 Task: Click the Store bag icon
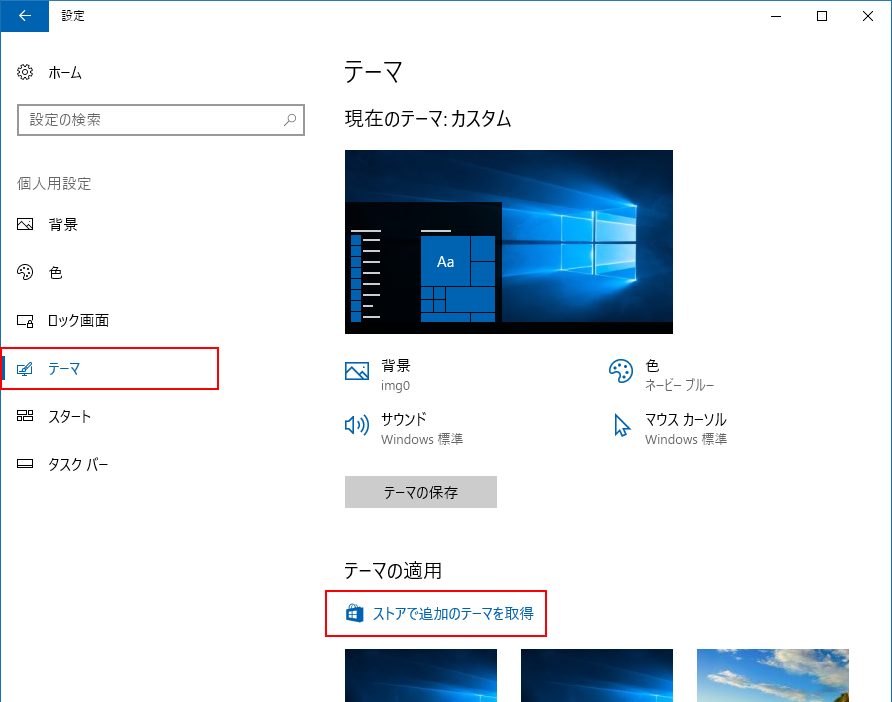click(354, 613)
